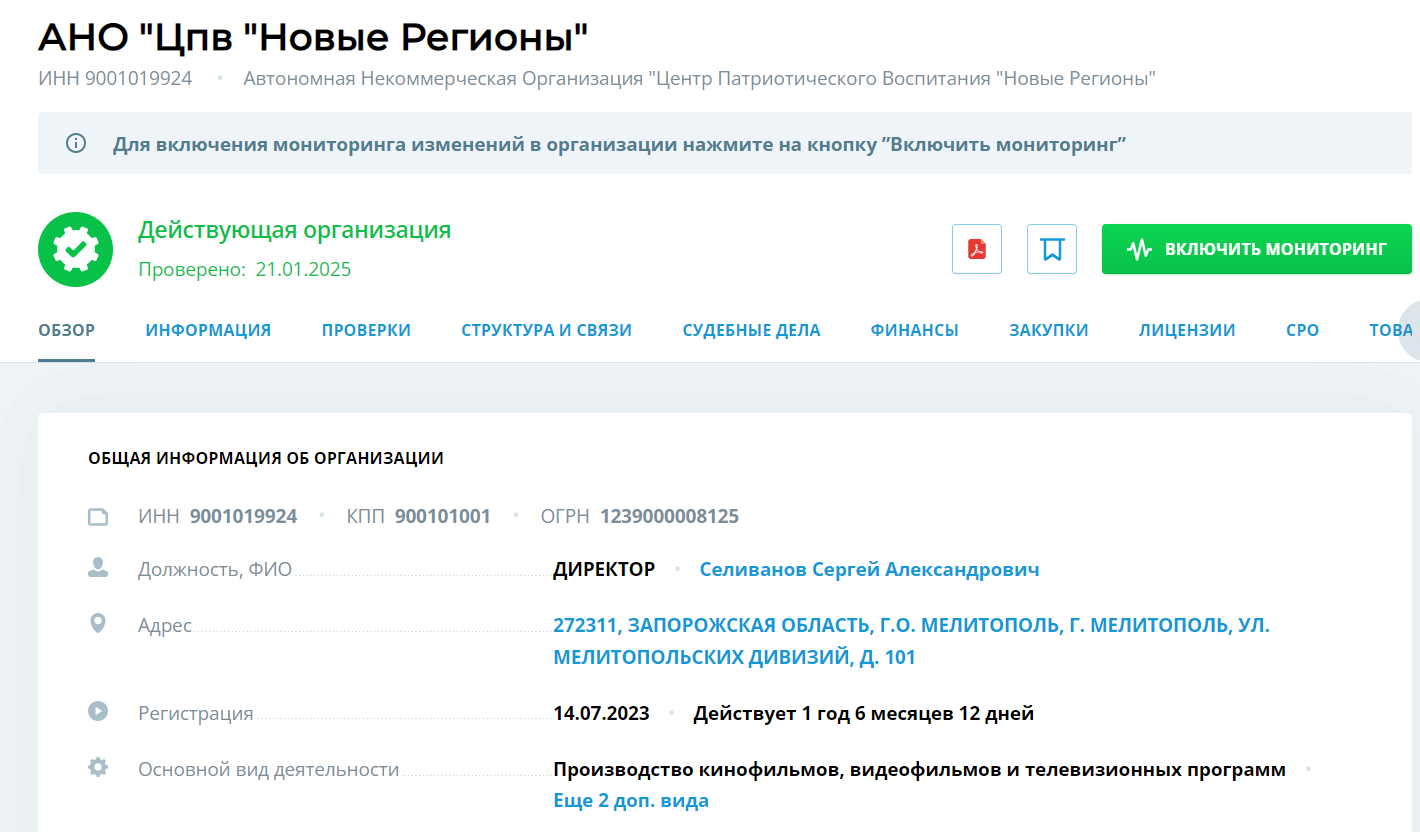Click the document icon beside ИНН row

(97, 517)
